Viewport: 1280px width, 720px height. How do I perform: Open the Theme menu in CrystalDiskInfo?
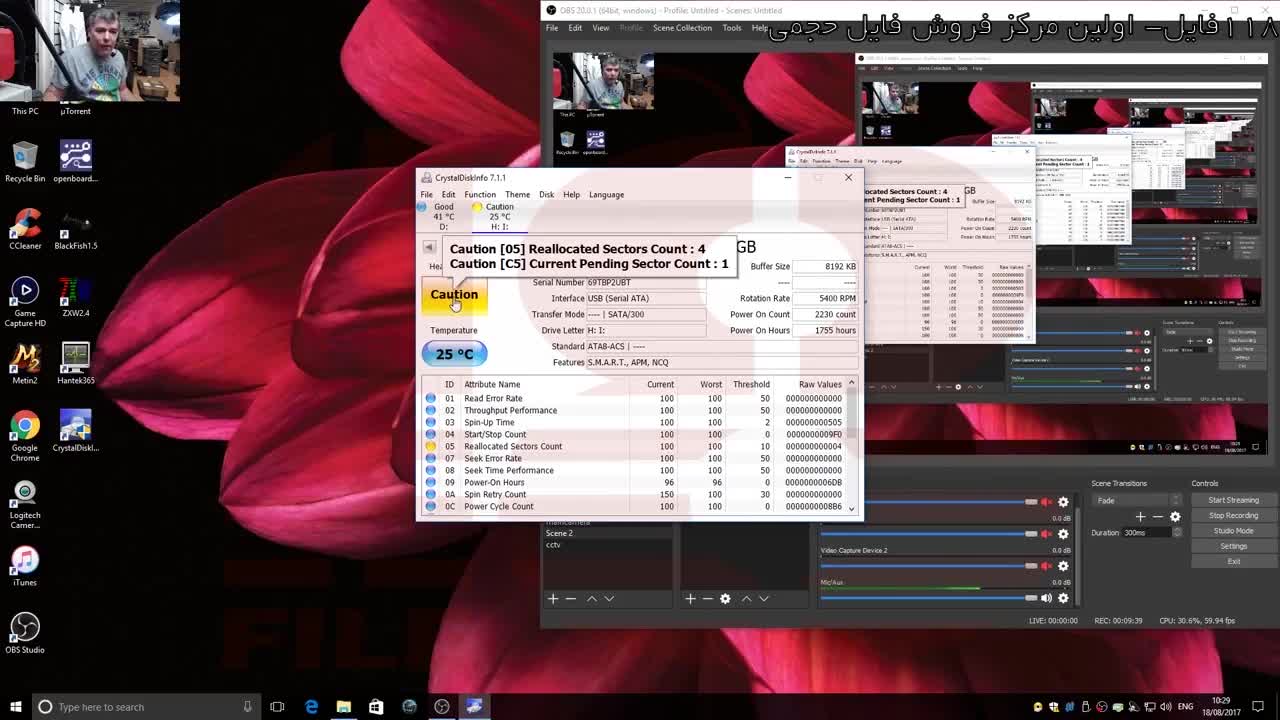click(517, 195)
